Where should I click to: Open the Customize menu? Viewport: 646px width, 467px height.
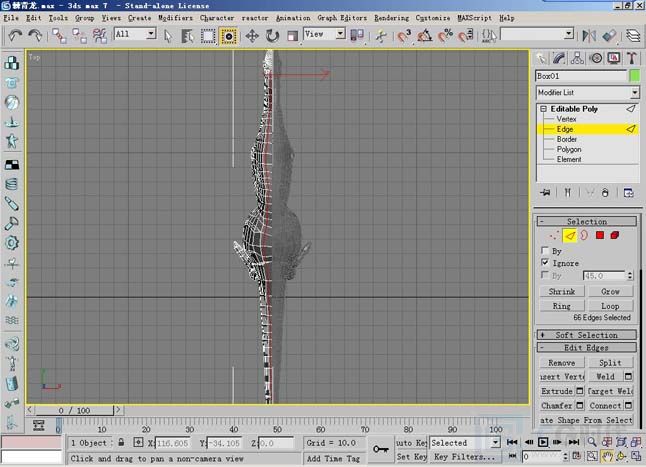click(433, 18)
